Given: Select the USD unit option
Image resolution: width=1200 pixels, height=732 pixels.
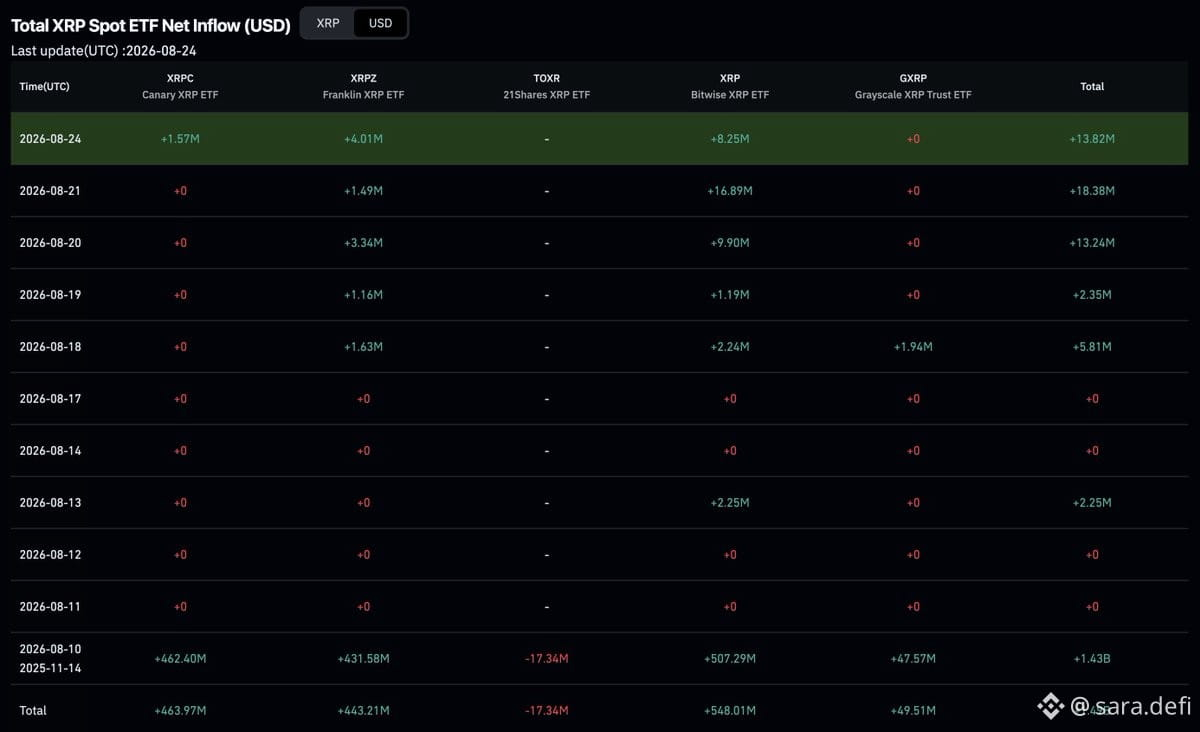Looking at the screenshot, I should 381,23.
